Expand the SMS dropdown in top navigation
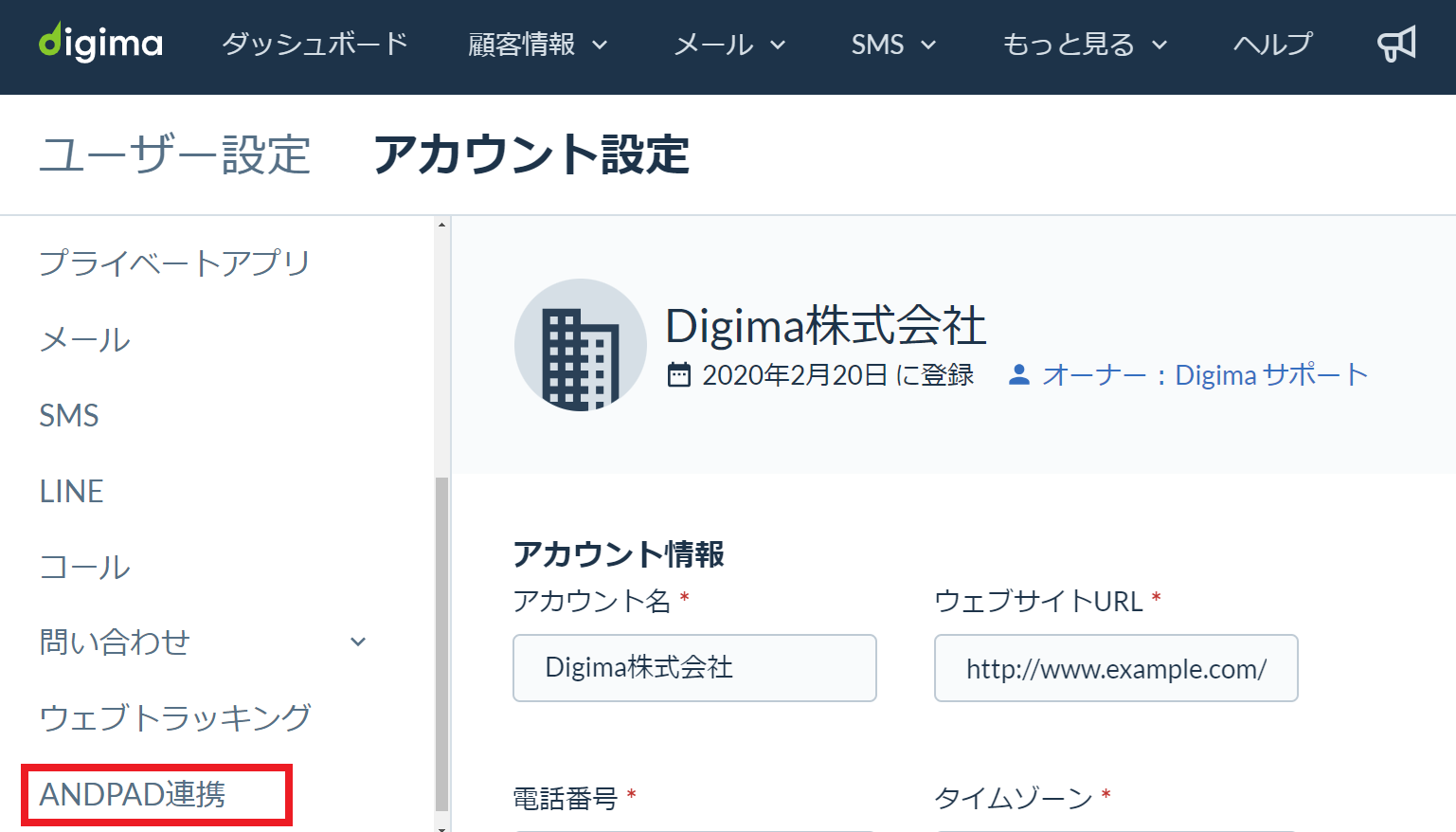Screen dimensions: 1456x832 893,45
